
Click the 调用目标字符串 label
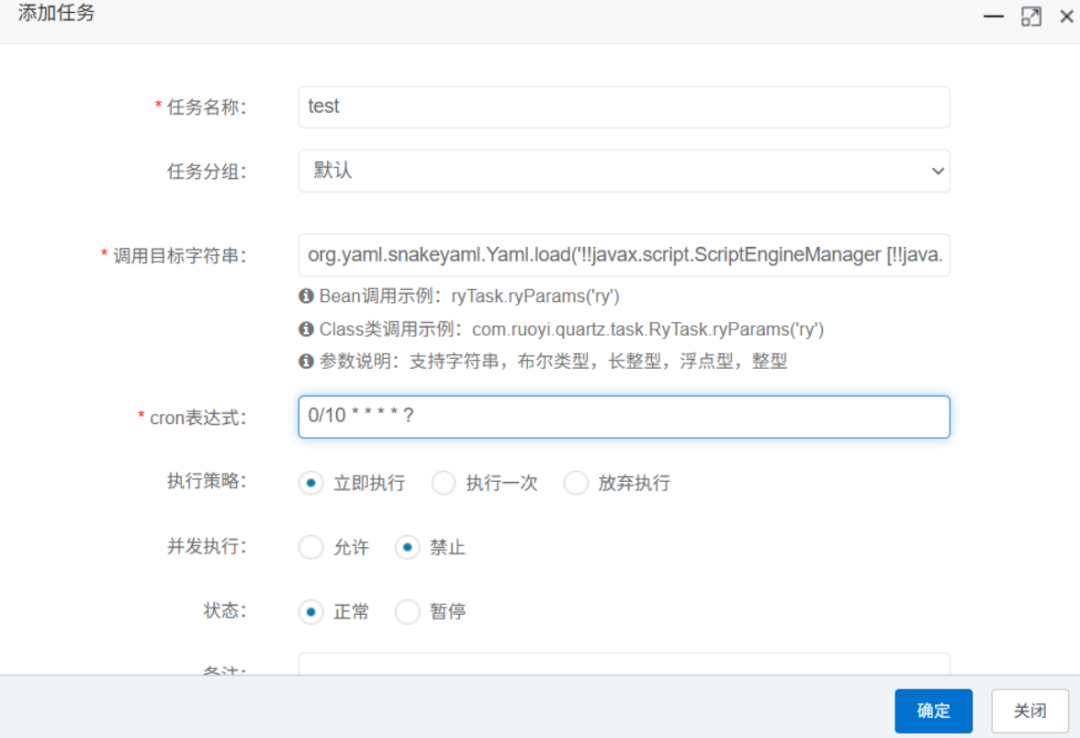179,256
